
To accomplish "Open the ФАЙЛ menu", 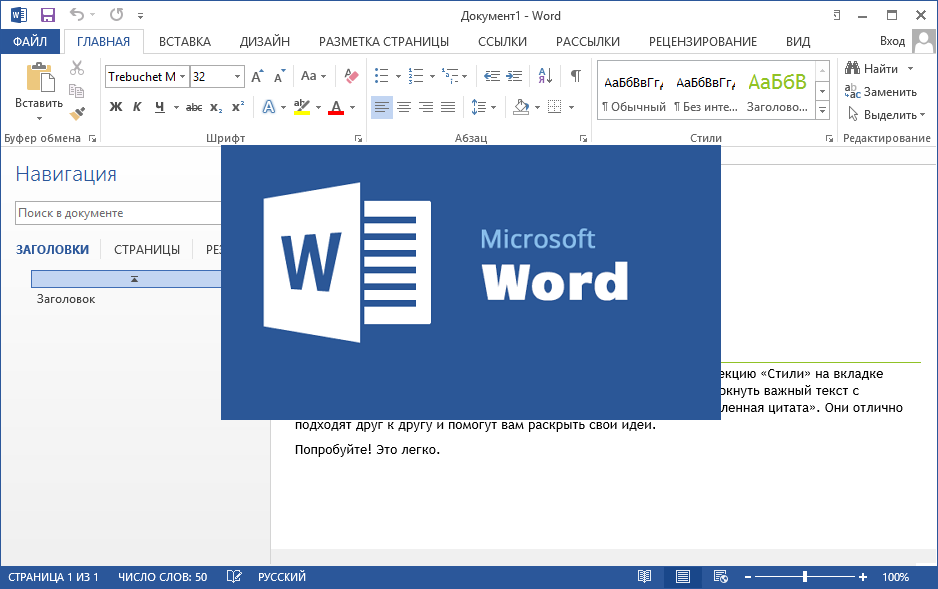I will click(30, 41).
